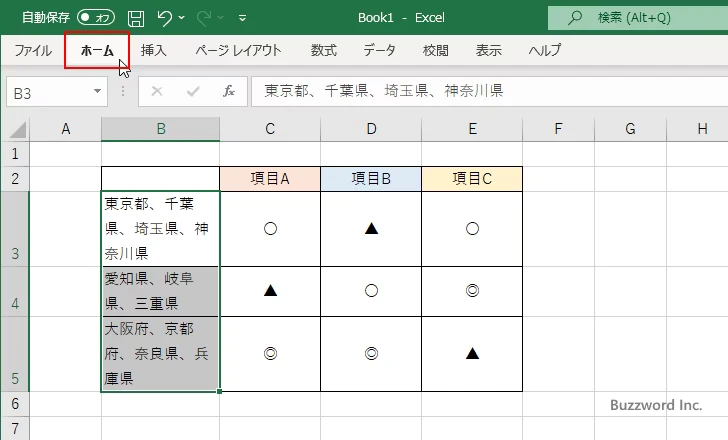Open the Redo history dropdown arrow
Screen dimensions: 728x440
221,18
